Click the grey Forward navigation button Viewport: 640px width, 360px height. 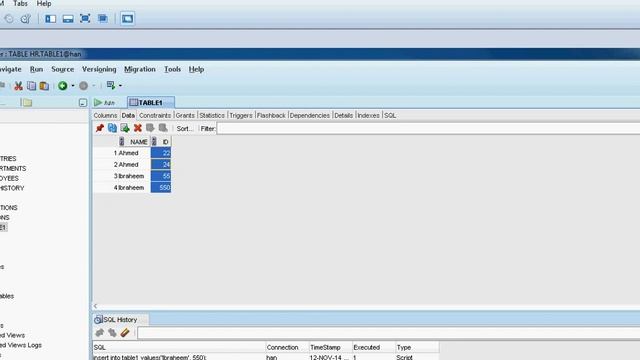83,86
